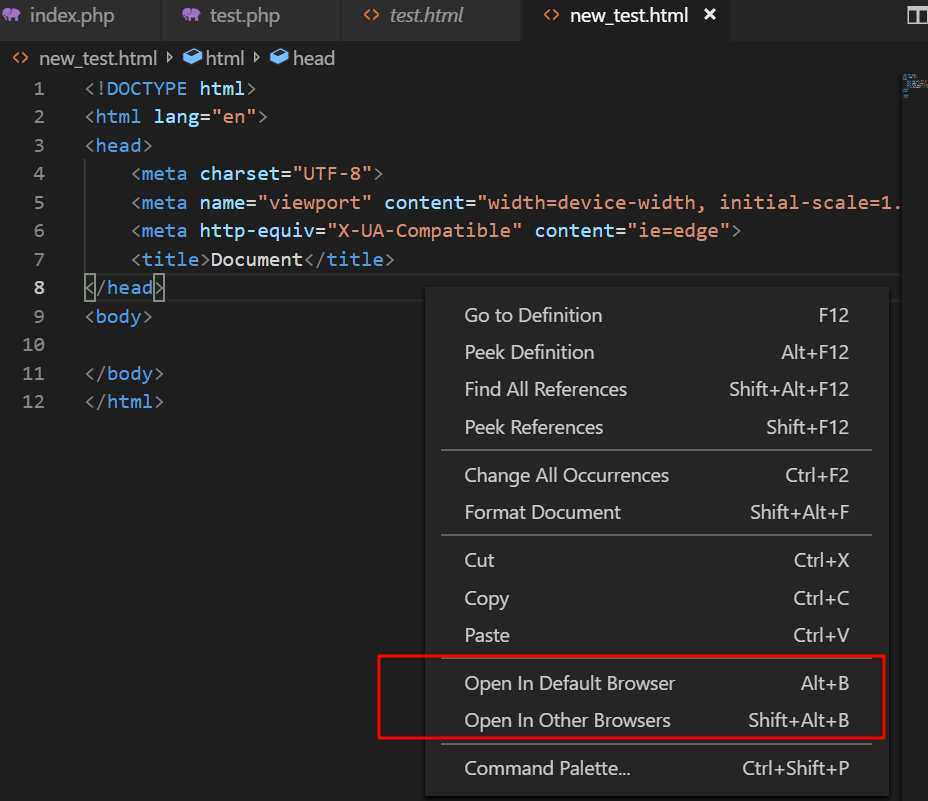Screen dimensions: 928x801
Task: Choose Cut from the context menu
Action: pos(656,561)
